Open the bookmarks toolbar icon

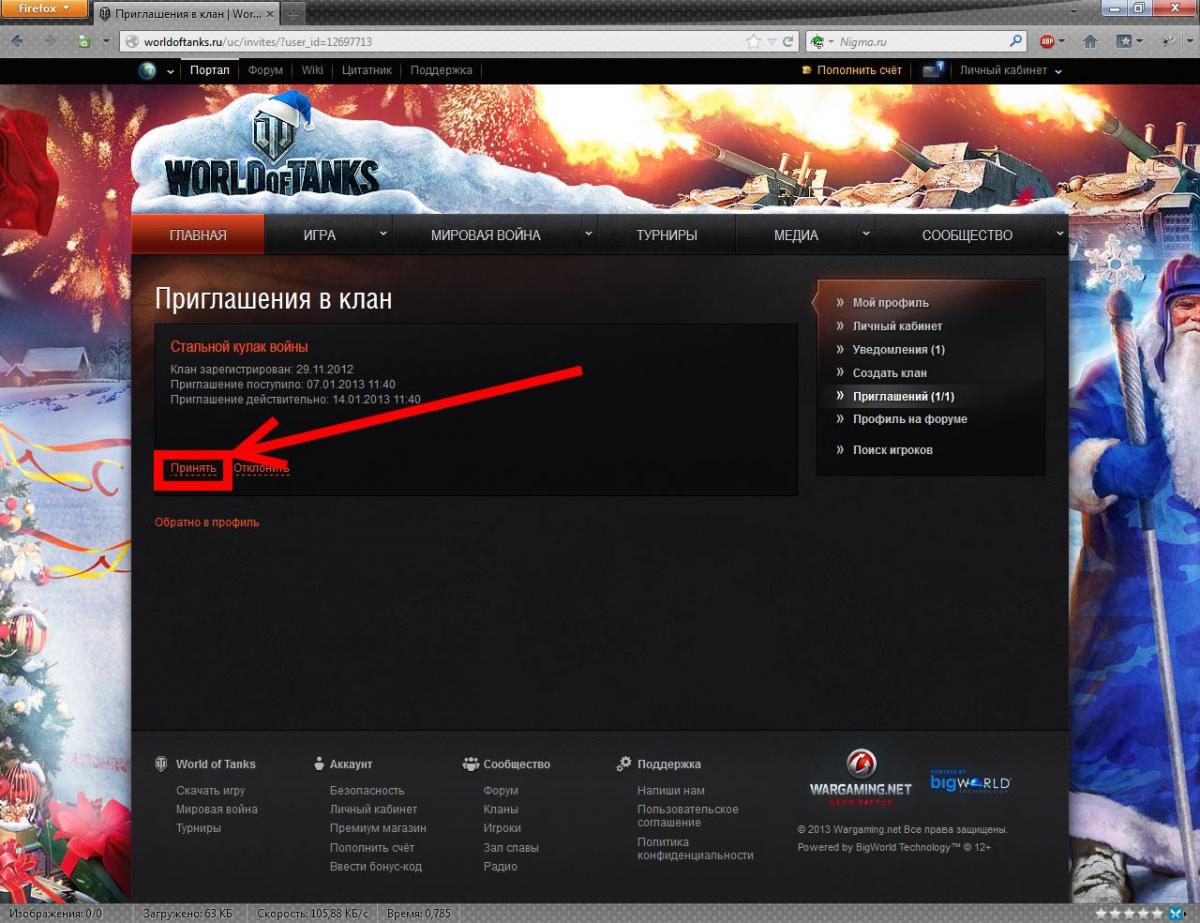[x=1124, y=42]
